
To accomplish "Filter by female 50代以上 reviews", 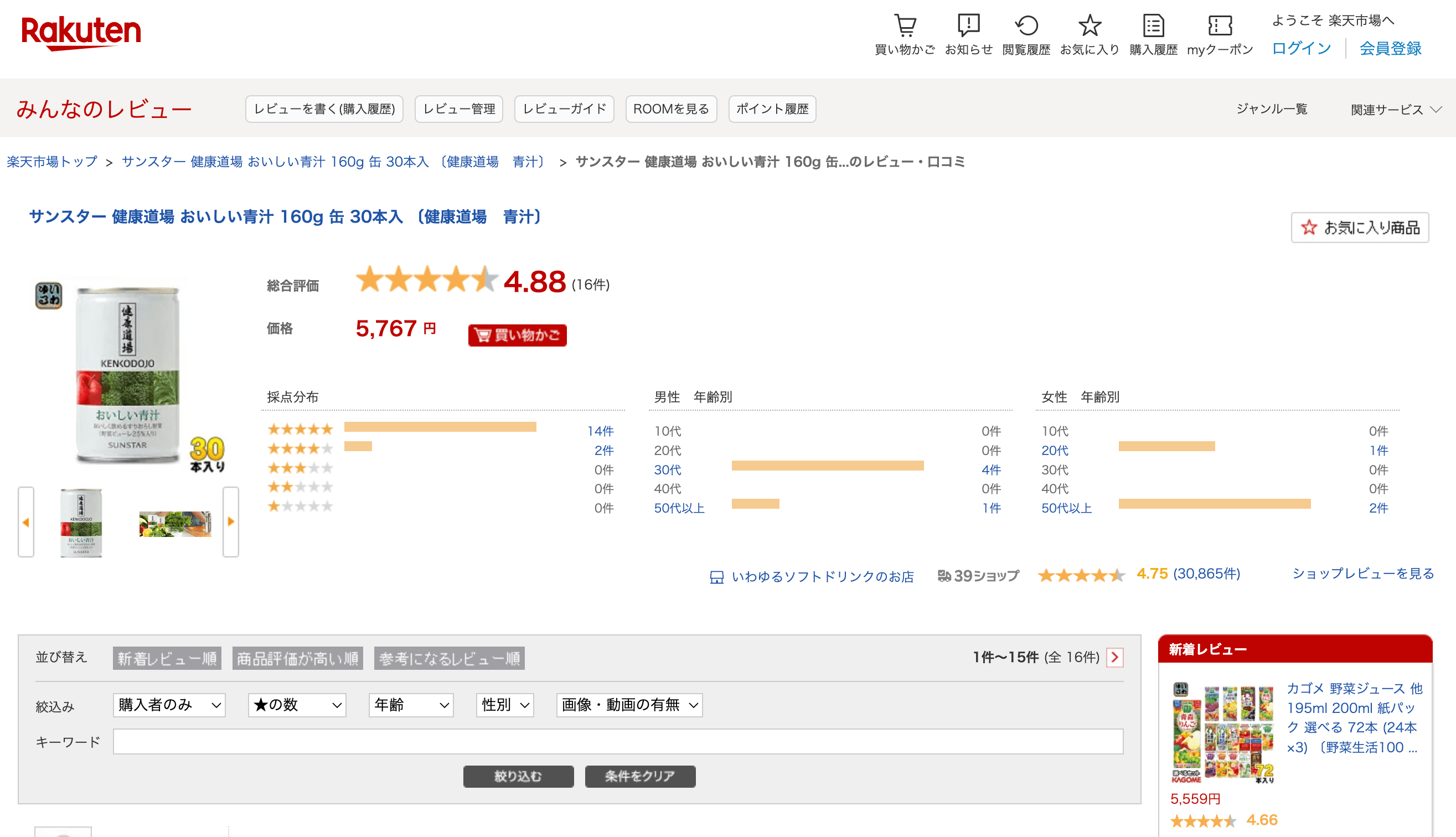I will [1066, 508].
